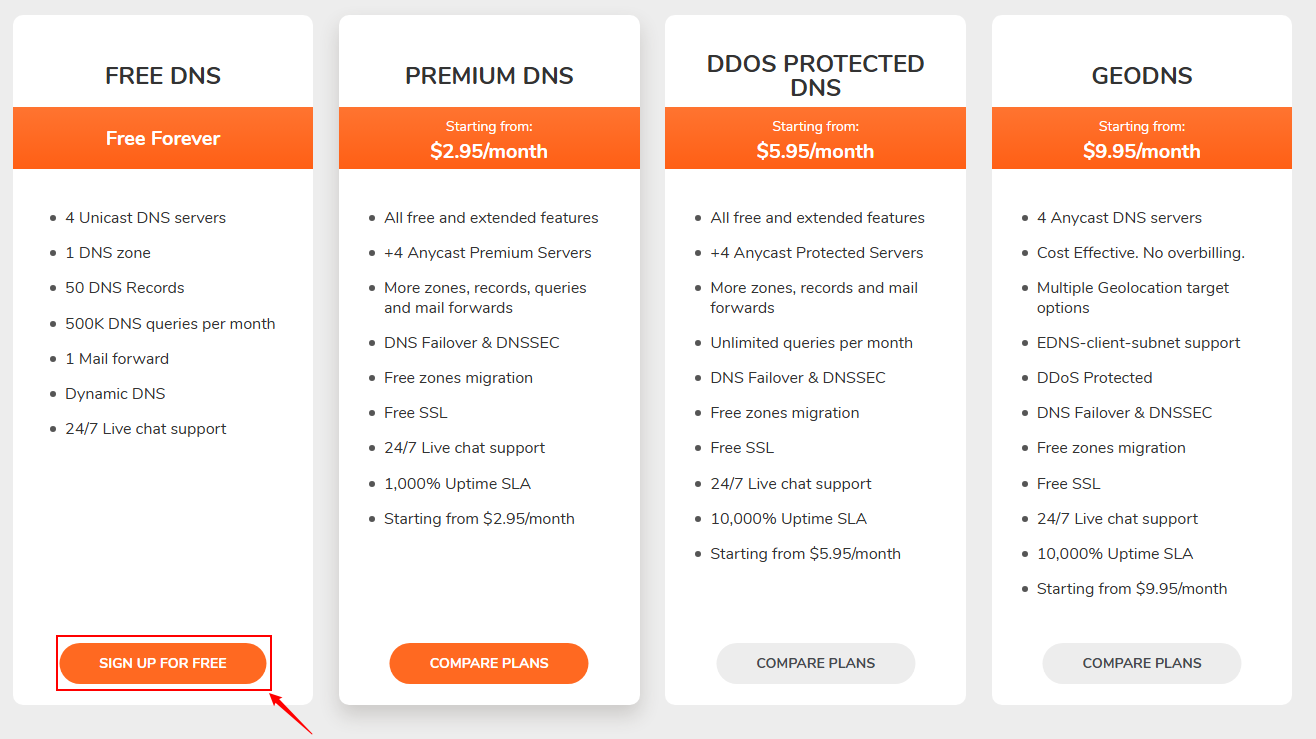Click the $9.95/month price banner

pyautogui.click(x=1141, y=140)
